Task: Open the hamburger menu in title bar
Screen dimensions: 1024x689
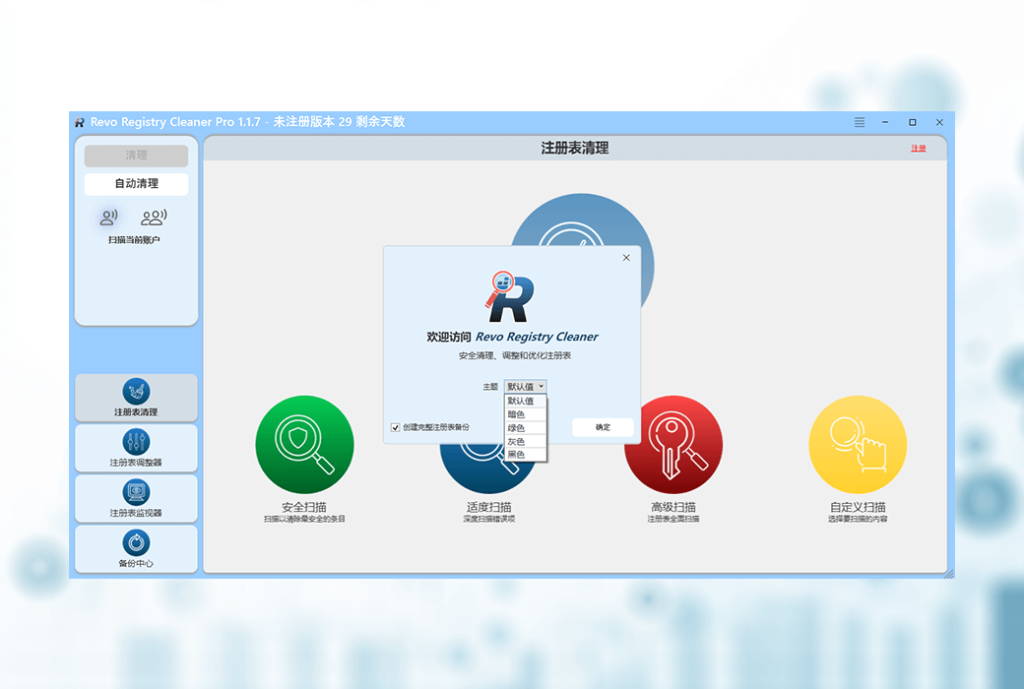Action: coord(859,122)
